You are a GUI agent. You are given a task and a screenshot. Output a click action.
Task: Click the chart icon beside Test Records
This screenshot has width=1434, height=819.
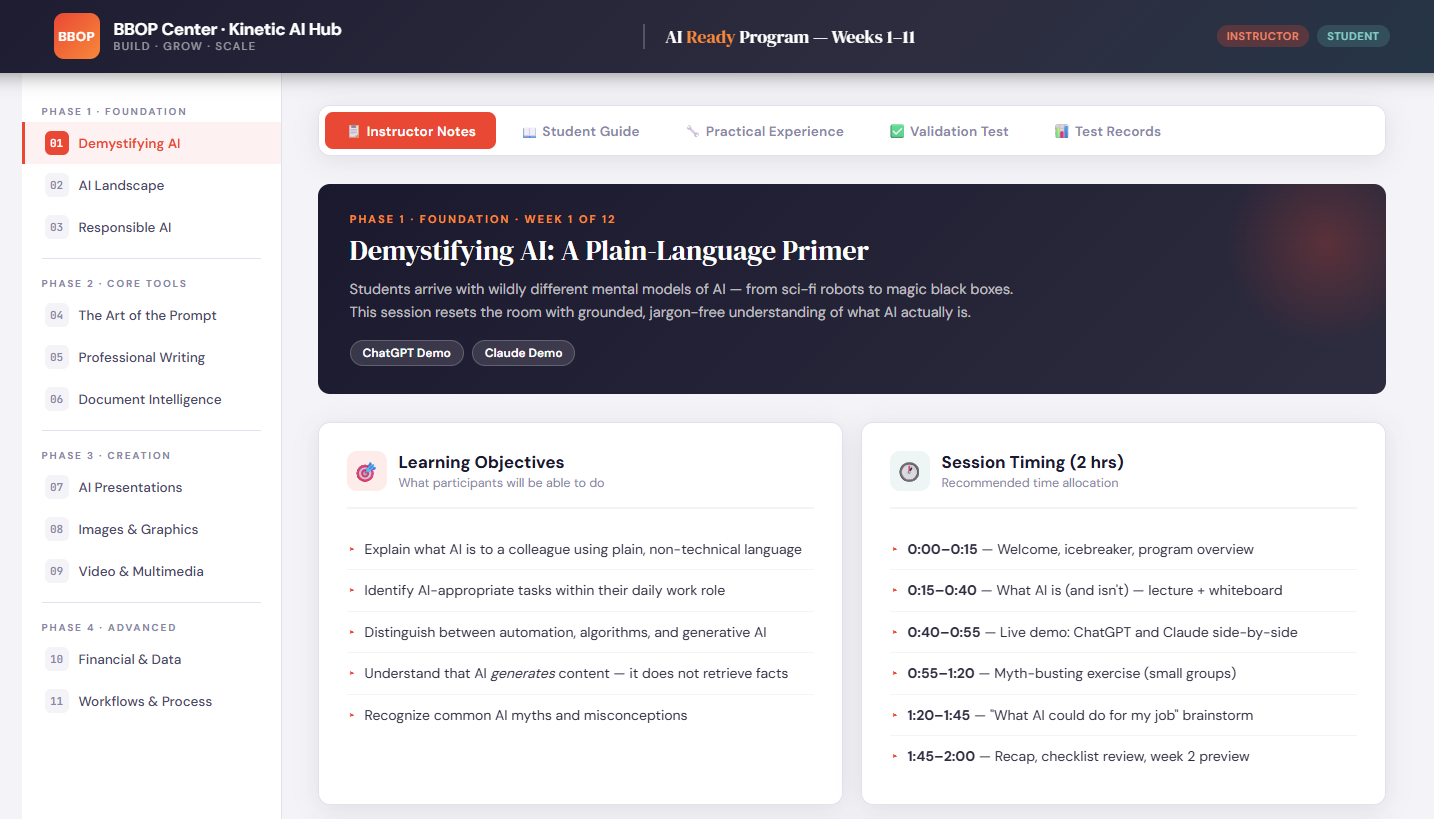[1062, 131]
